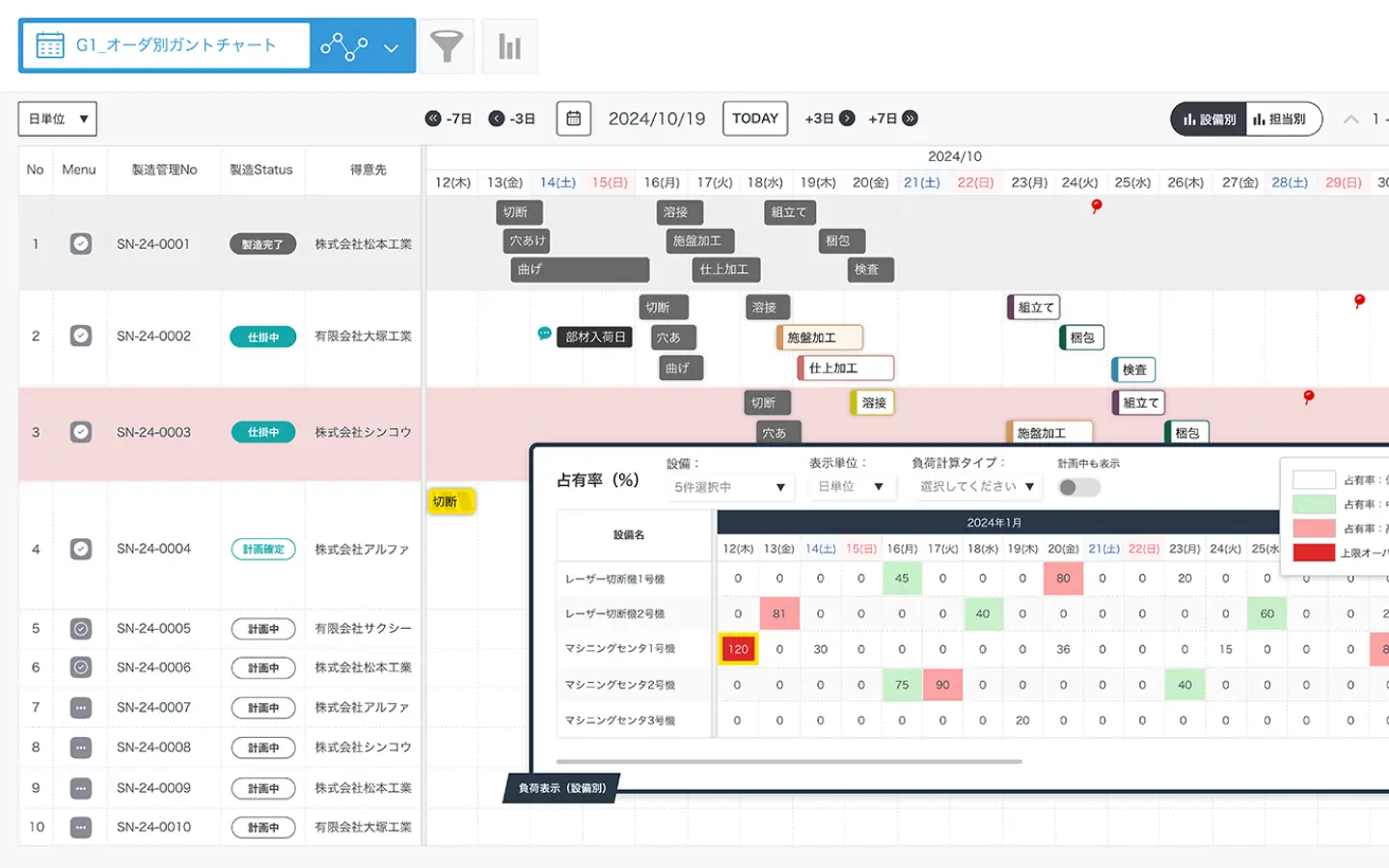Open the calendar date picker icon
Screen dimensions: 1389x868
click(573, 119)
